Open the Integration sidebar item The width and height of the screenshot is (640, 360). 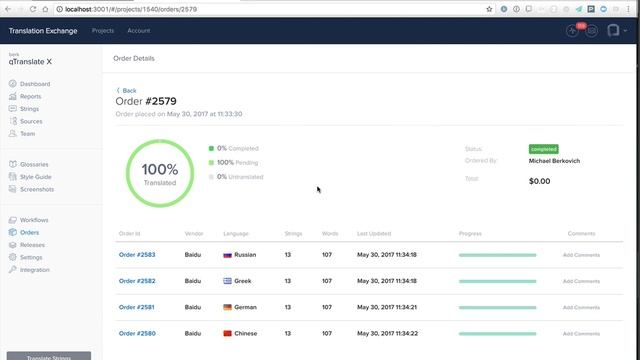tap(29, 270)
